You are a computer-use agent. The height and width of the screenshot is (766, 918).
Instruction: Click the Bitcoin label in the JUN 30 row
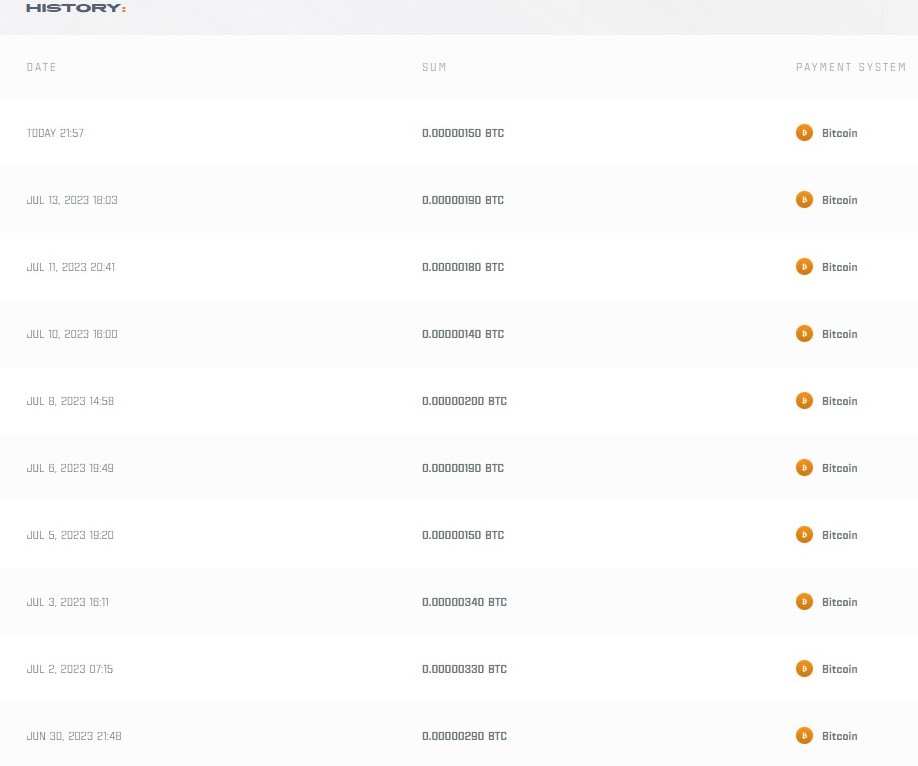click(840, 736)
